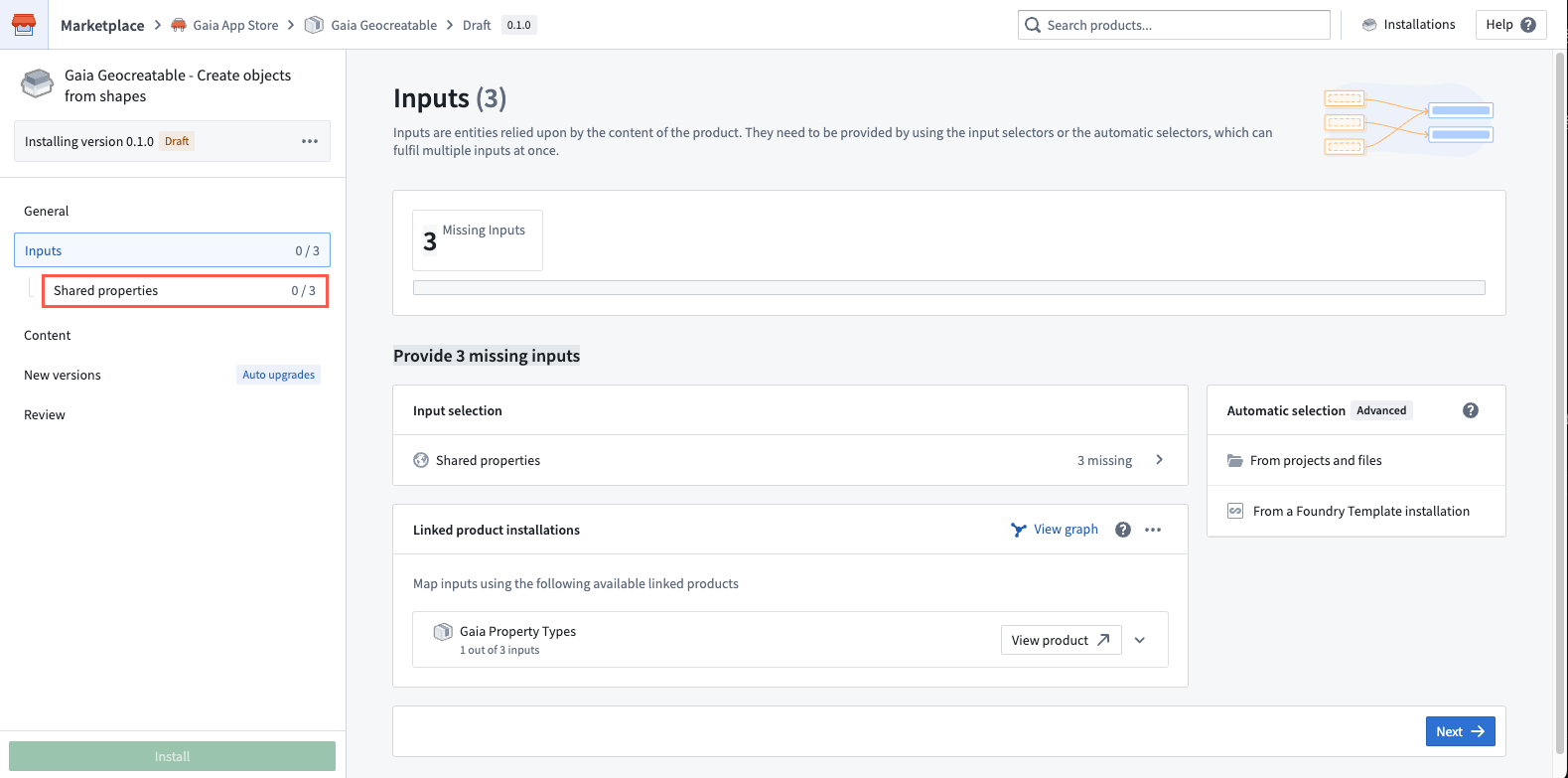
Task: Go to the General section
Action: click(x=173, y=211)
